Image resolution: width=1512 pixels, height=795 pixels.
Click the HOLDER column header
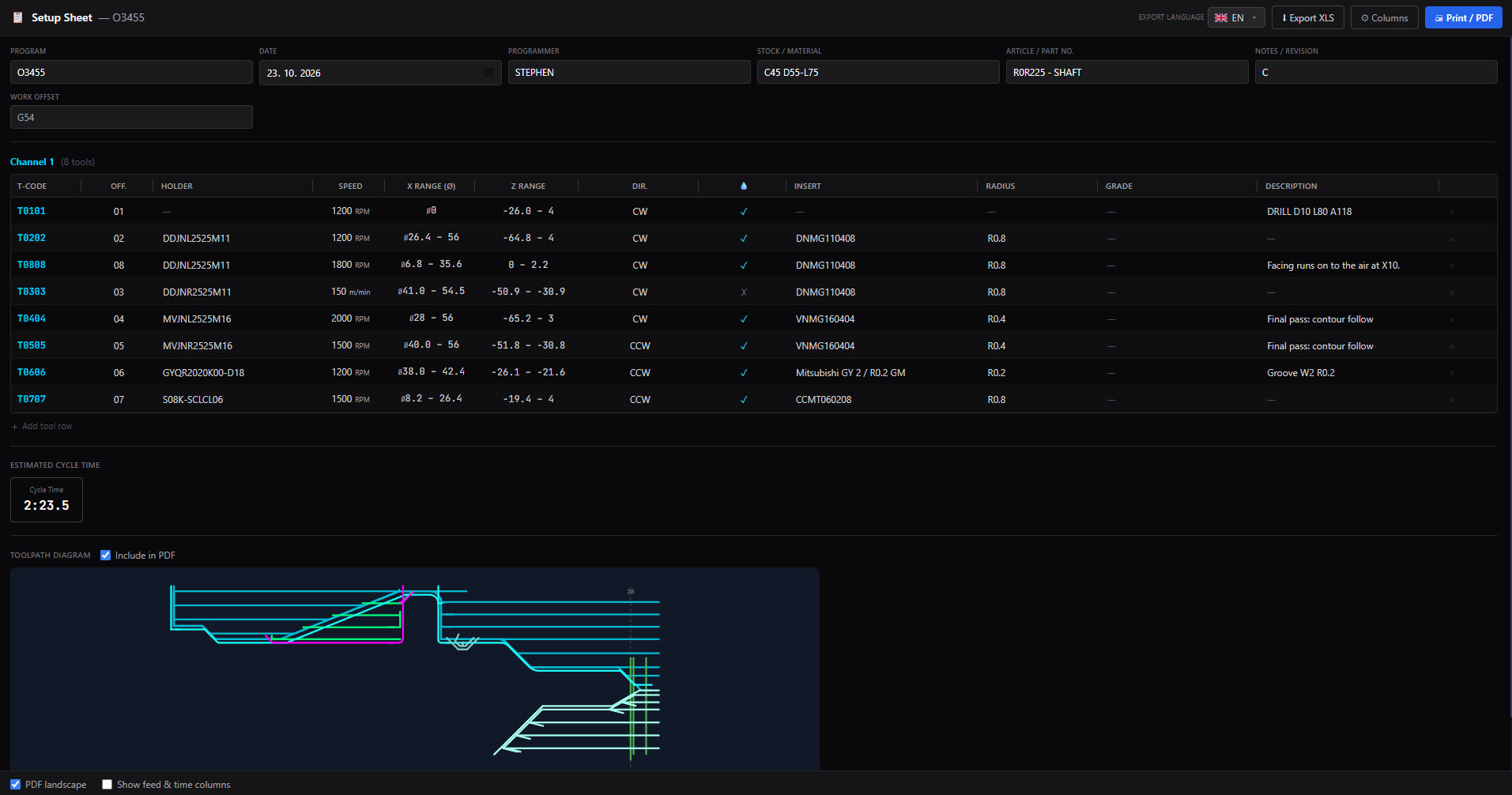[177, 187]
